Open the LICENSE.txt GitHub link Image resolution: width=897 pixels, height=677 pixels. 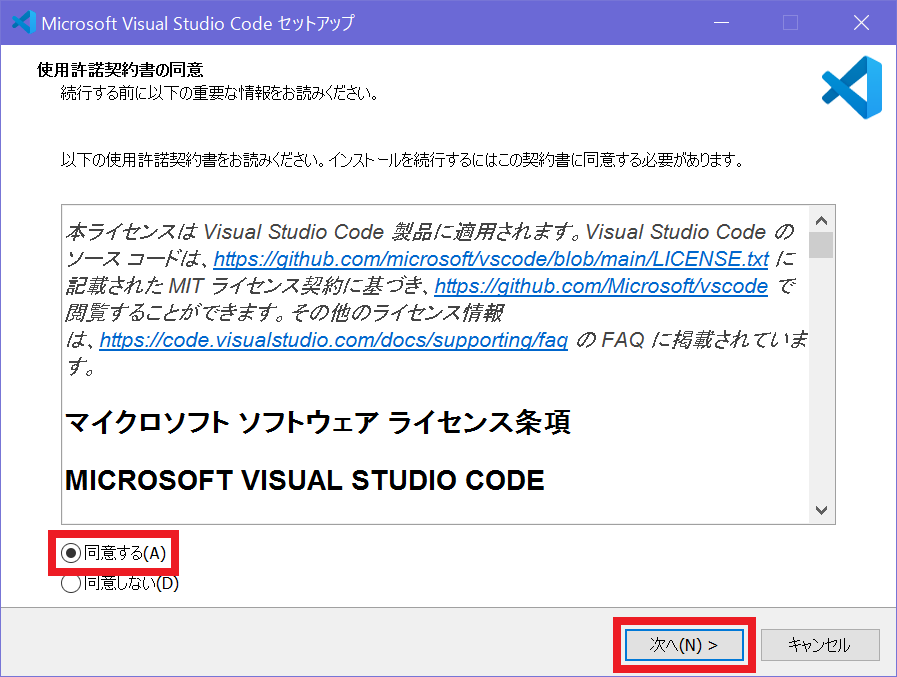point(491,260)
